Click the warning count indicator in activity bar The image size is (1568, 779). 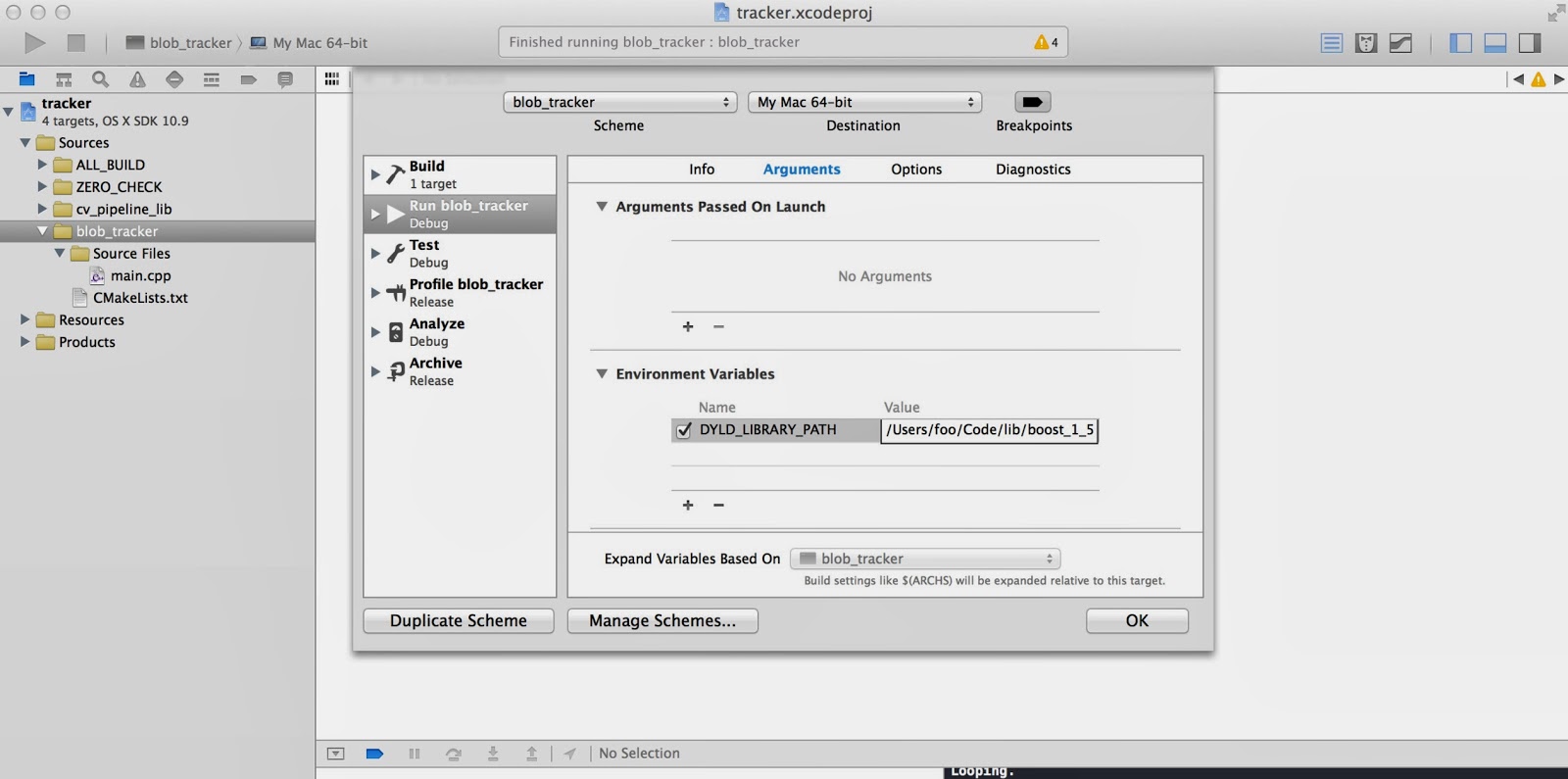[1046, 42]
